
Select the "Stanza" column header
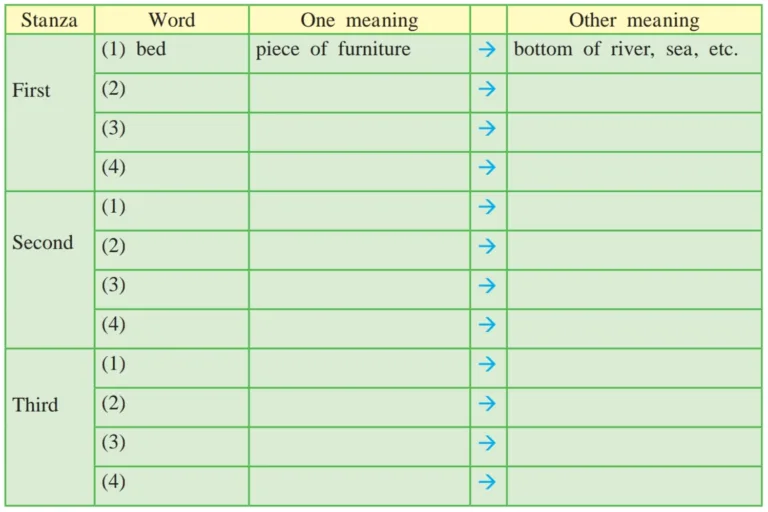[x=49, y=21]
